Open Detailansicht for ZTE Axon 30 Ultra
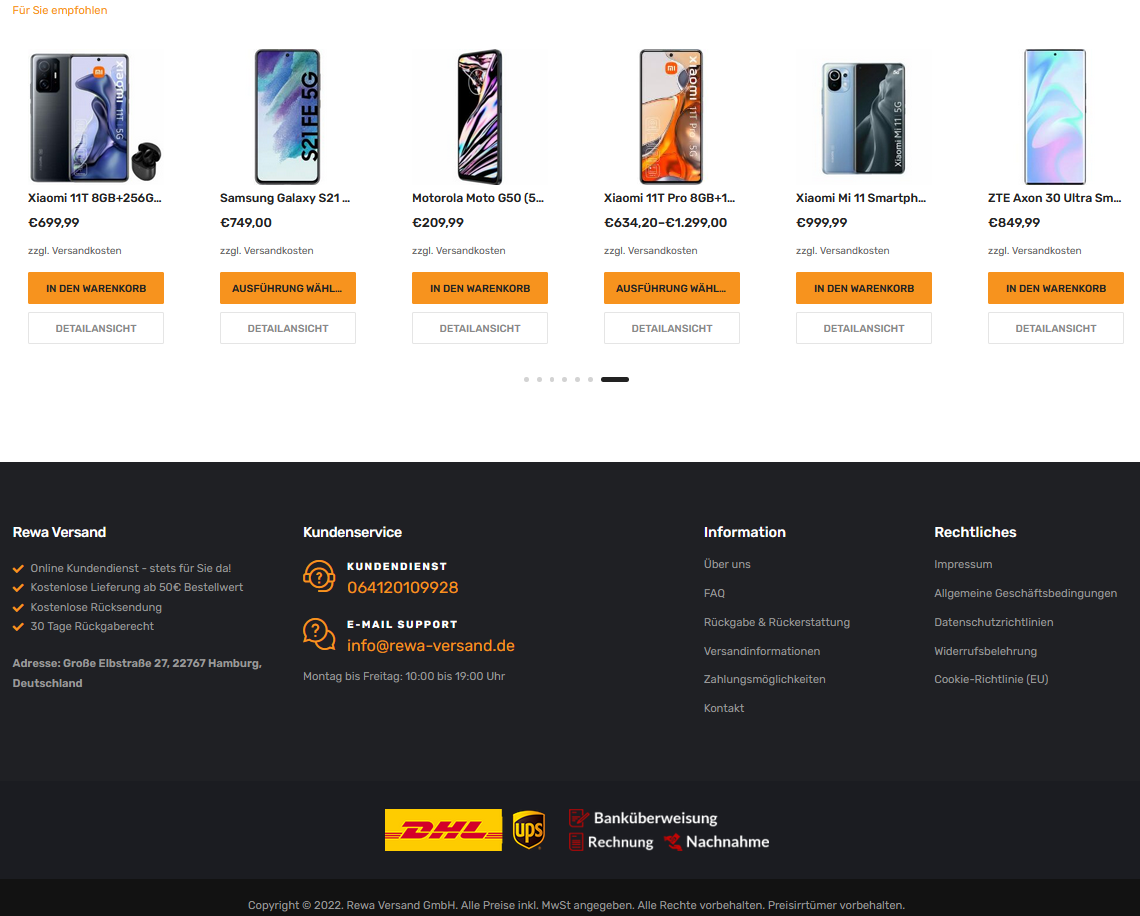 point(1056,328)
